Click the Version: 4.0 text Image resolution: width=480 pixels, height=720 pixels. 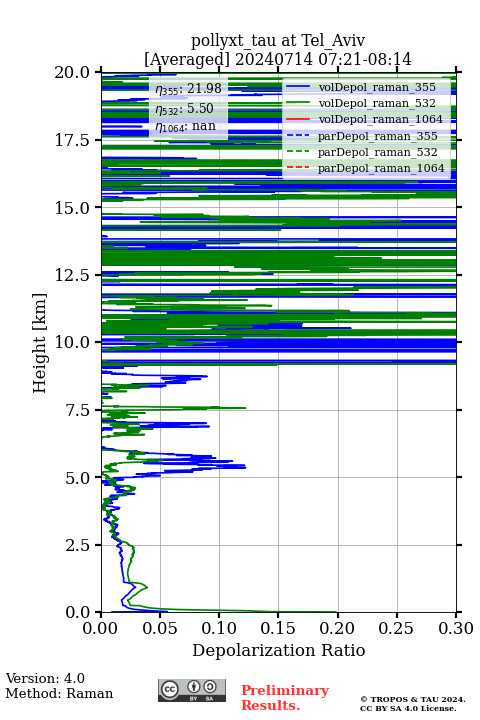[45, 679]
